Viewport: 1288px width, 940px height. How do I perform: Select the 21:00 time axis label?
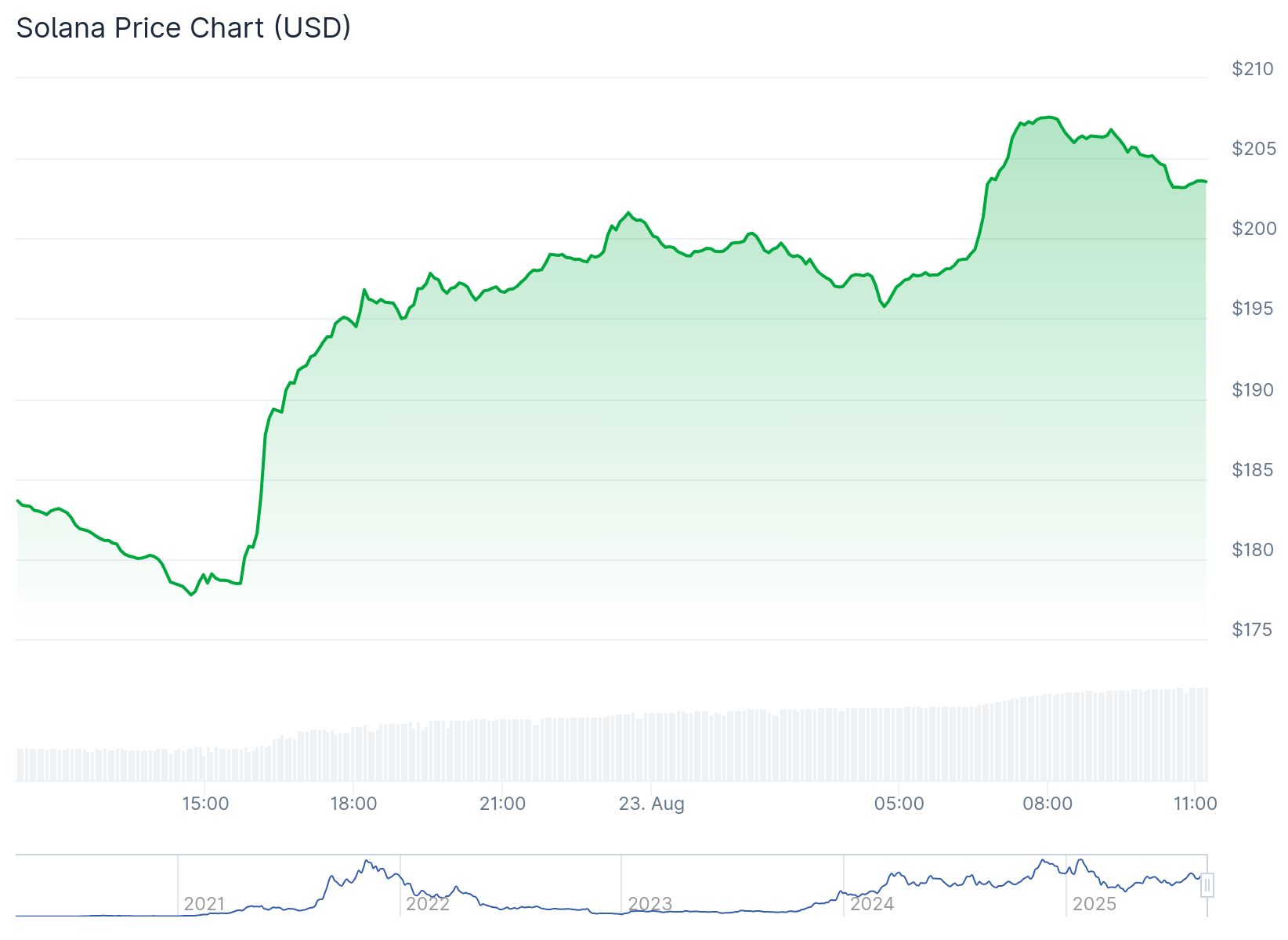pyautogui.click(x=502, y=804)
